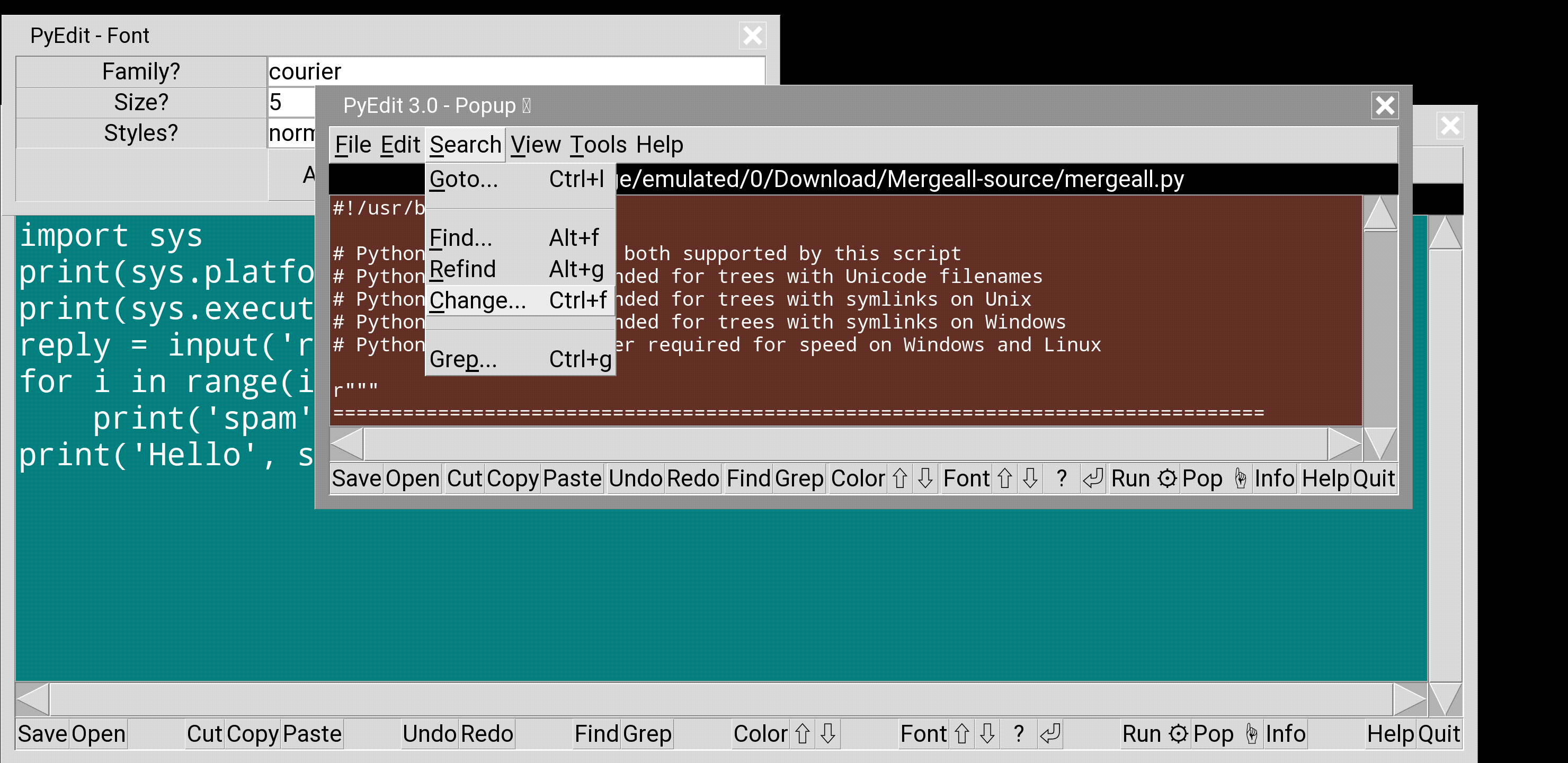Click Font down arrow in popup toolbar
1568x763 pixels.
click(1030, 478)
